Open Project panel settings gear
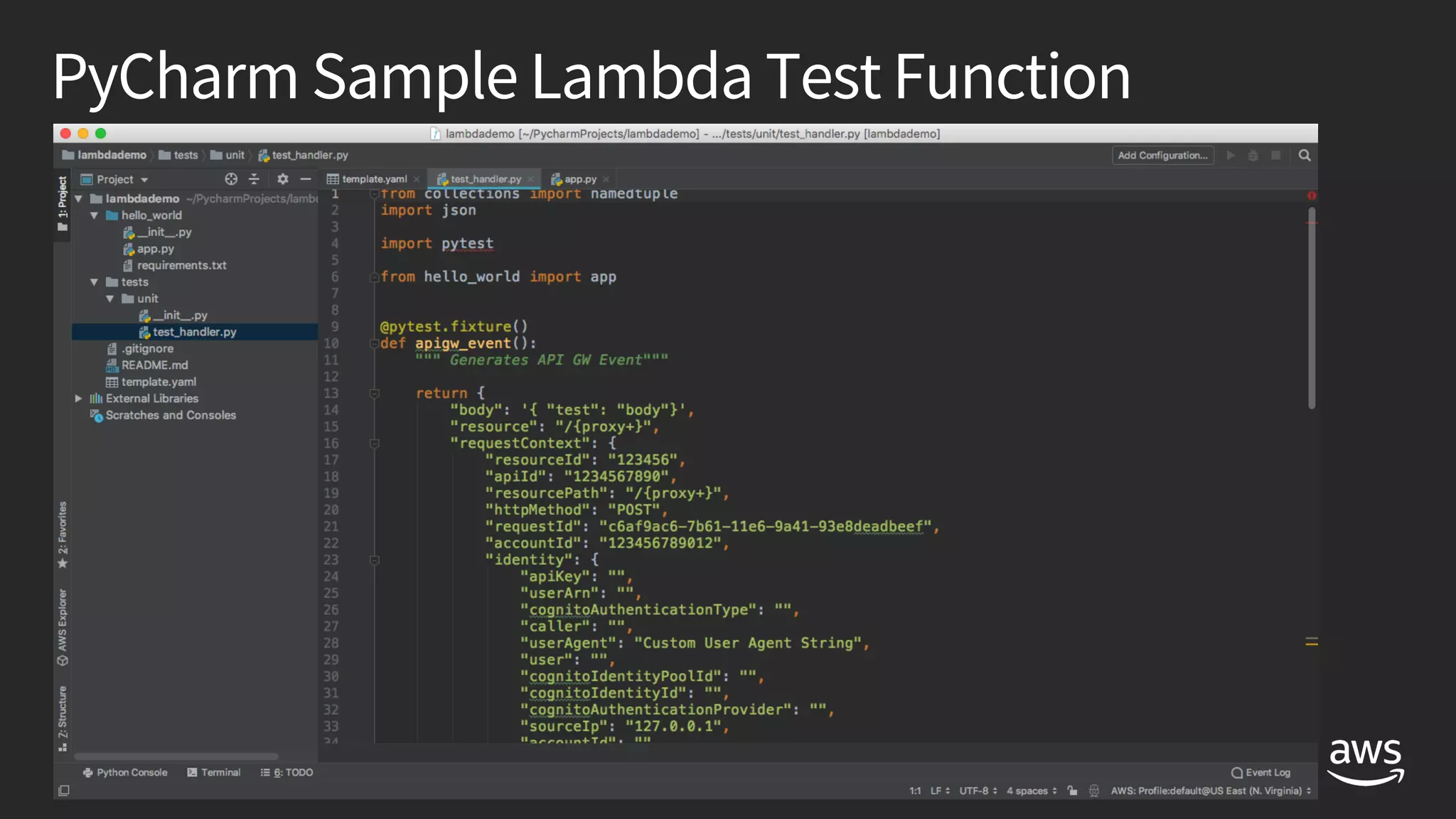This screenshot has width=1456, height=819. coord(283,179)
